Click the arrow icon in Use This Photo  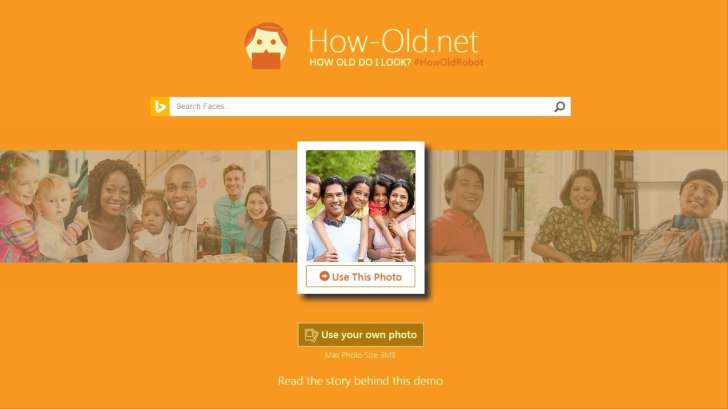tap(324, 276)
